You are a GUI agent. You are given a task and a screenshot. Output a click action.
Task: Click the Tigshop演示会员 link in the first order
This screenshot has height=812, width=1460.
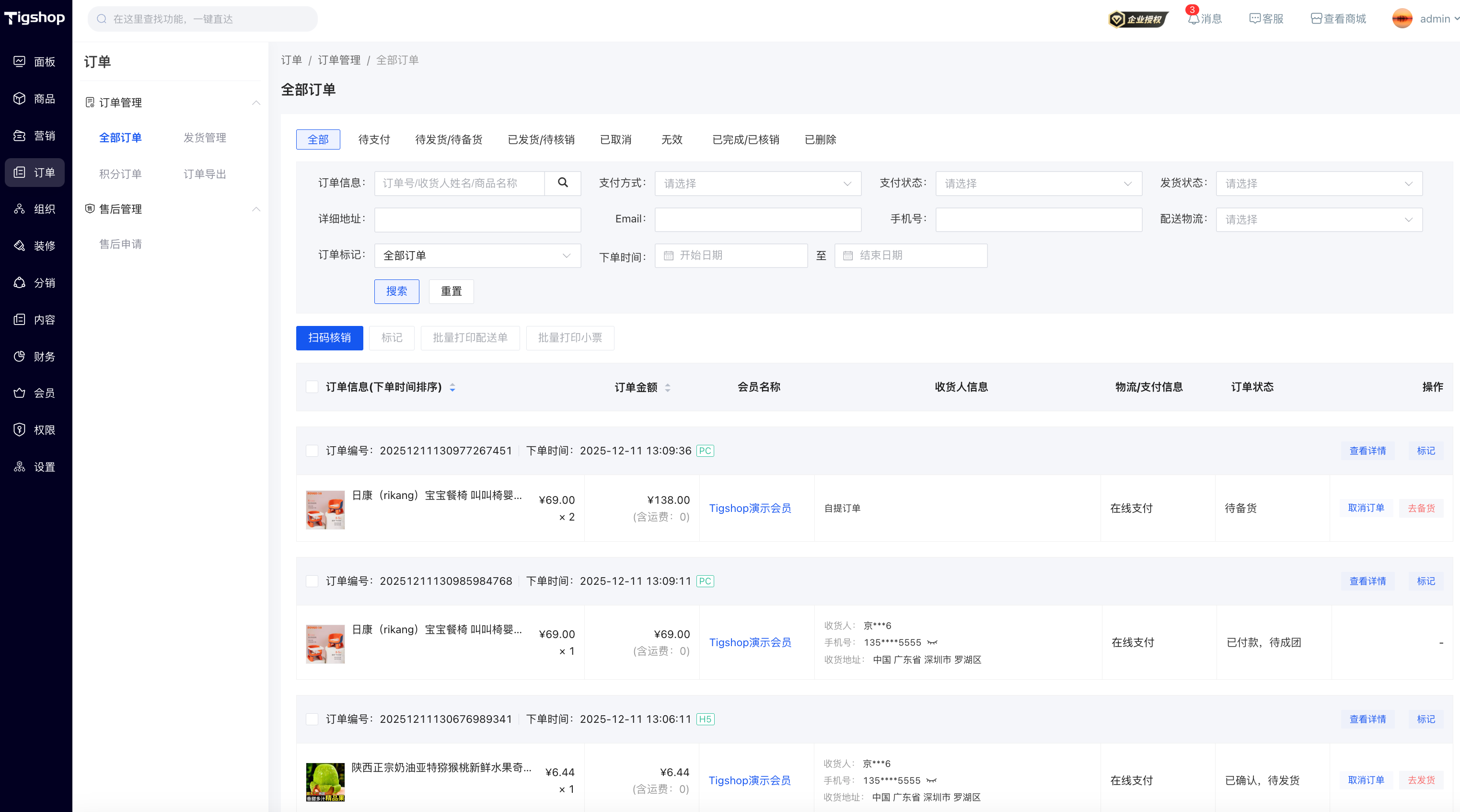click(750, 508)
